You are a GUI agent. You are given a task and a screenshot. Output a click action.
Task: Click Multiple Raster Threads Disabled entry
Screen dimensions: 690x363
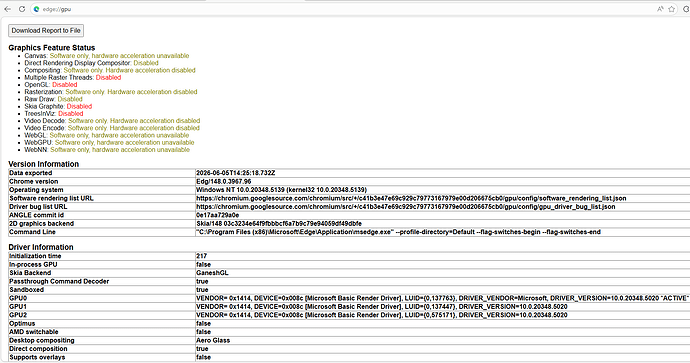point(73,77)
